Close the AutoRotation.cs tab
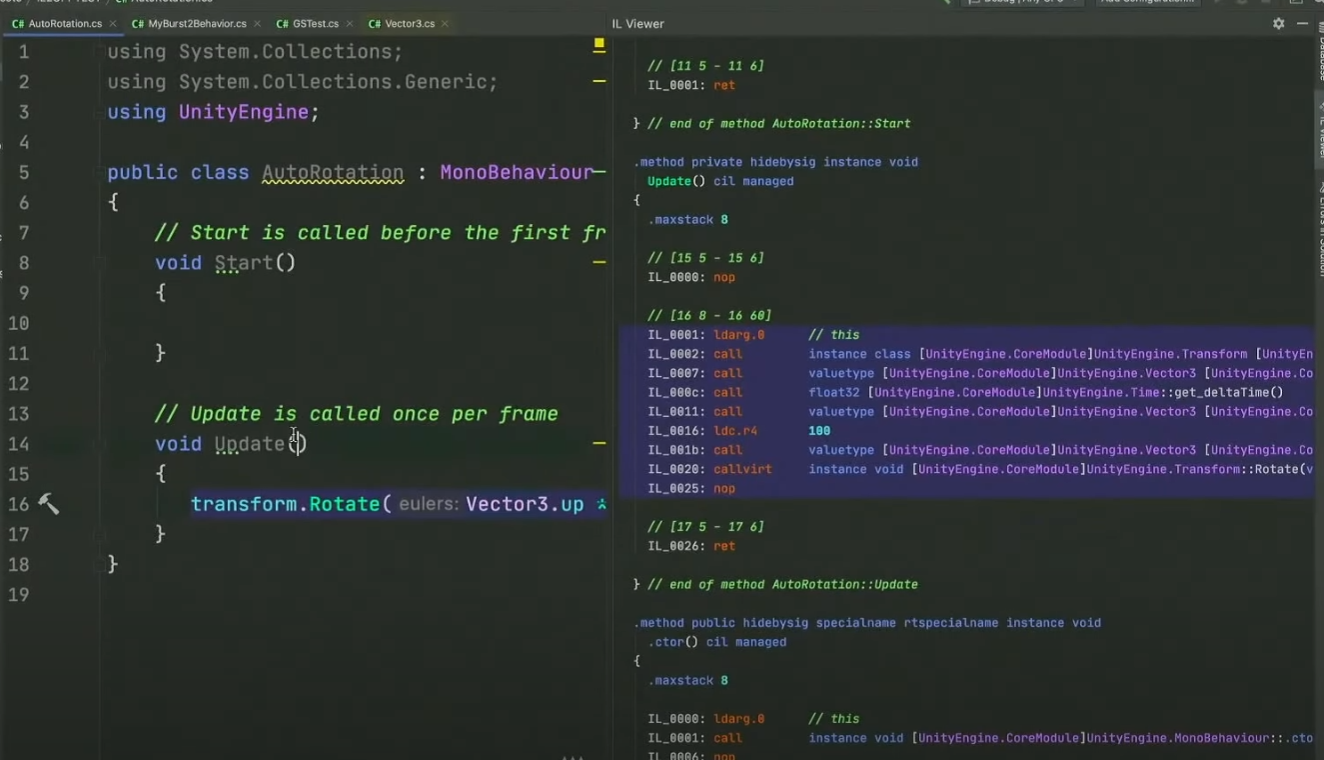The image size is (1324, 760). pyautogui.click(x=112, y=23)
